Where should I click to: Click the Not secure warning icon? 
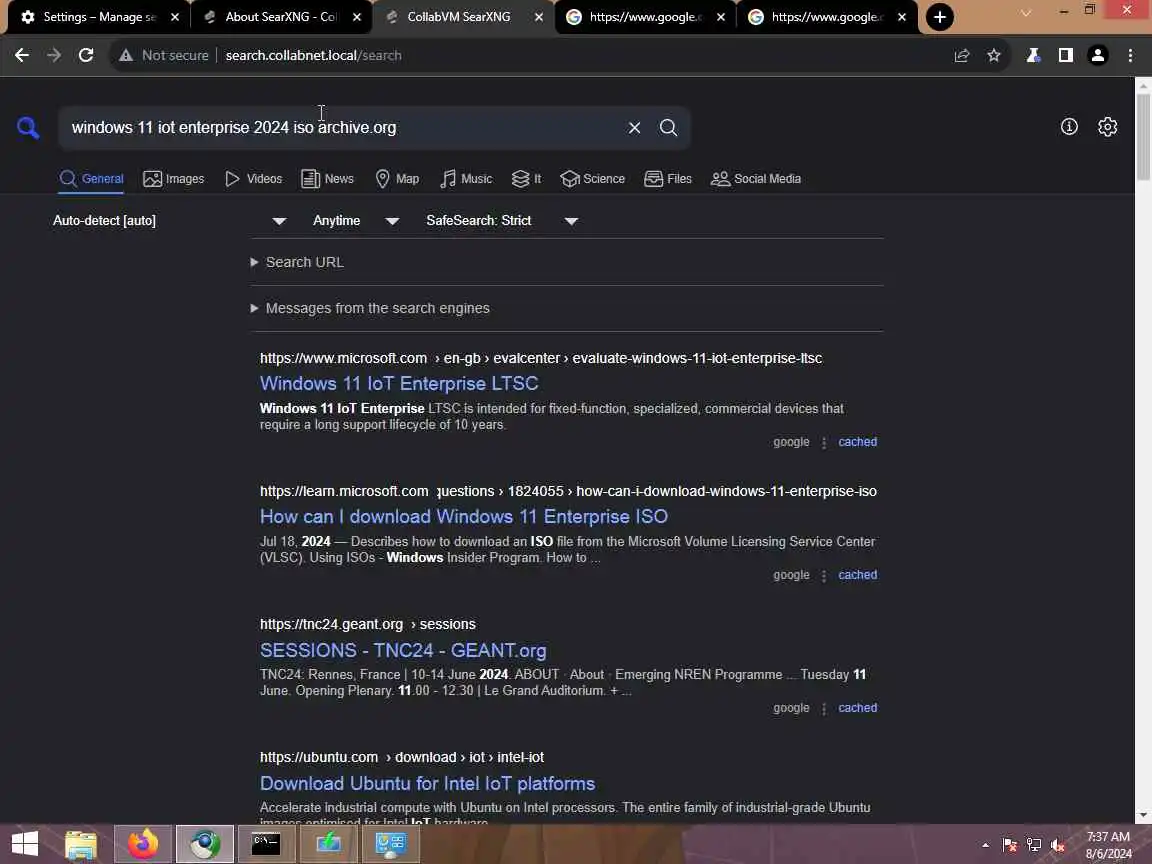126,55
